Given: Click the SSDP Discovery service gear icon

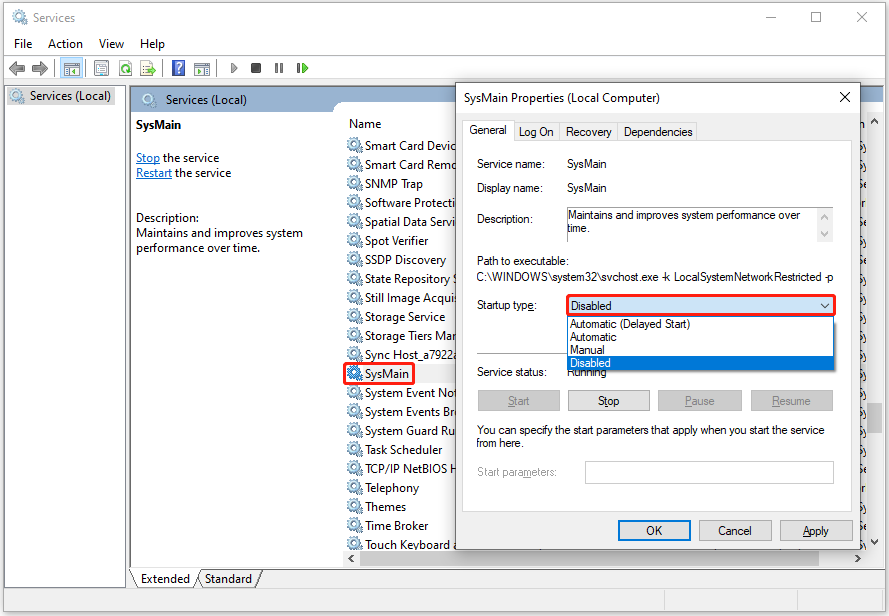Looking at the screenshot, I should coord(355,259).
